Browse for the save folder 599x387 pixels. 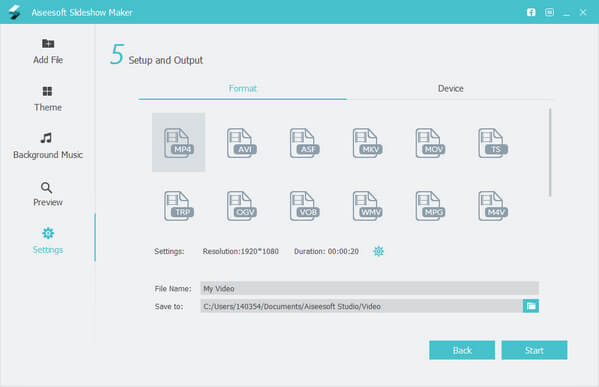click(531, 306)
